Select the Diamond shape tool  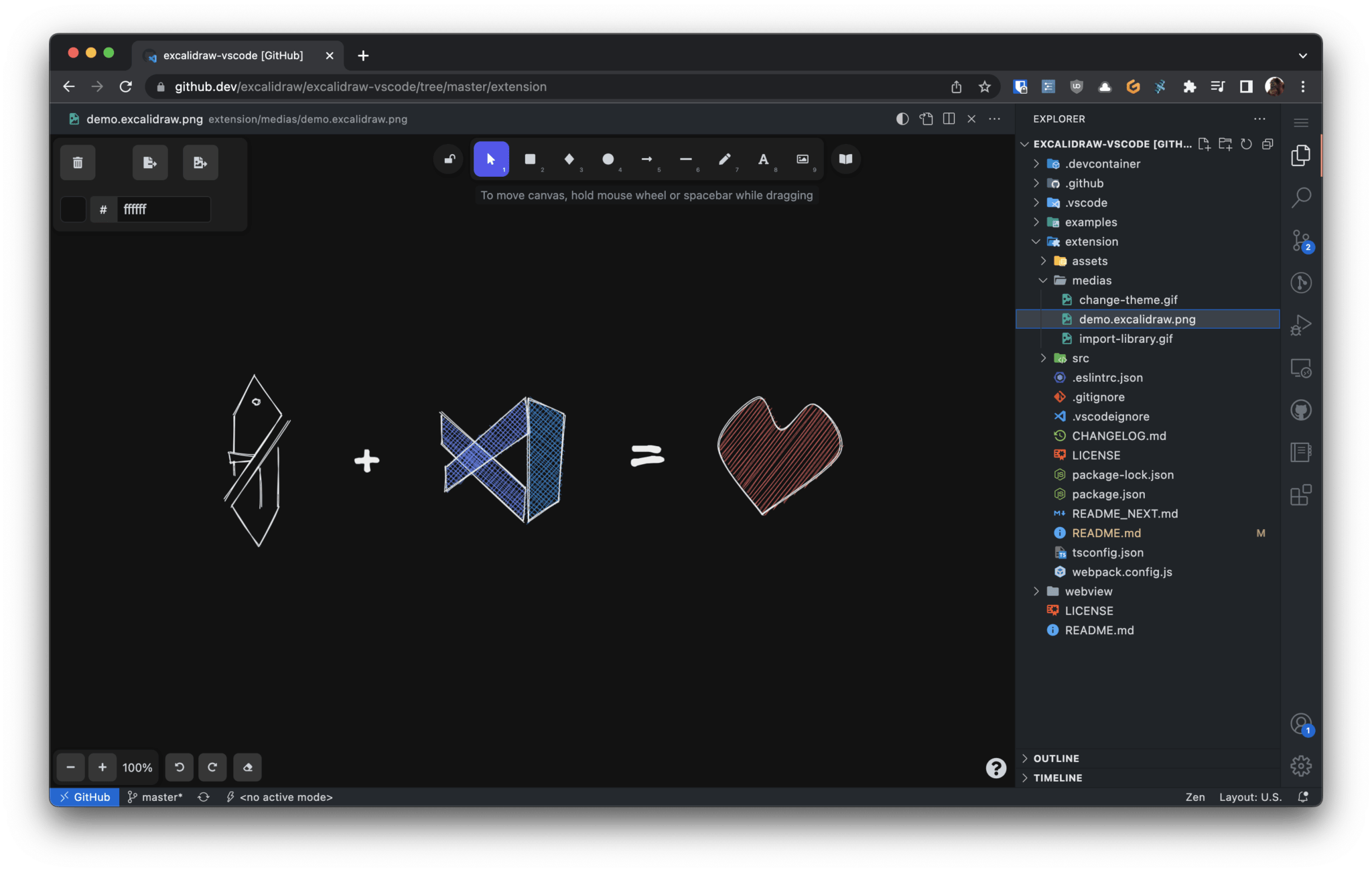pos(569,159)
